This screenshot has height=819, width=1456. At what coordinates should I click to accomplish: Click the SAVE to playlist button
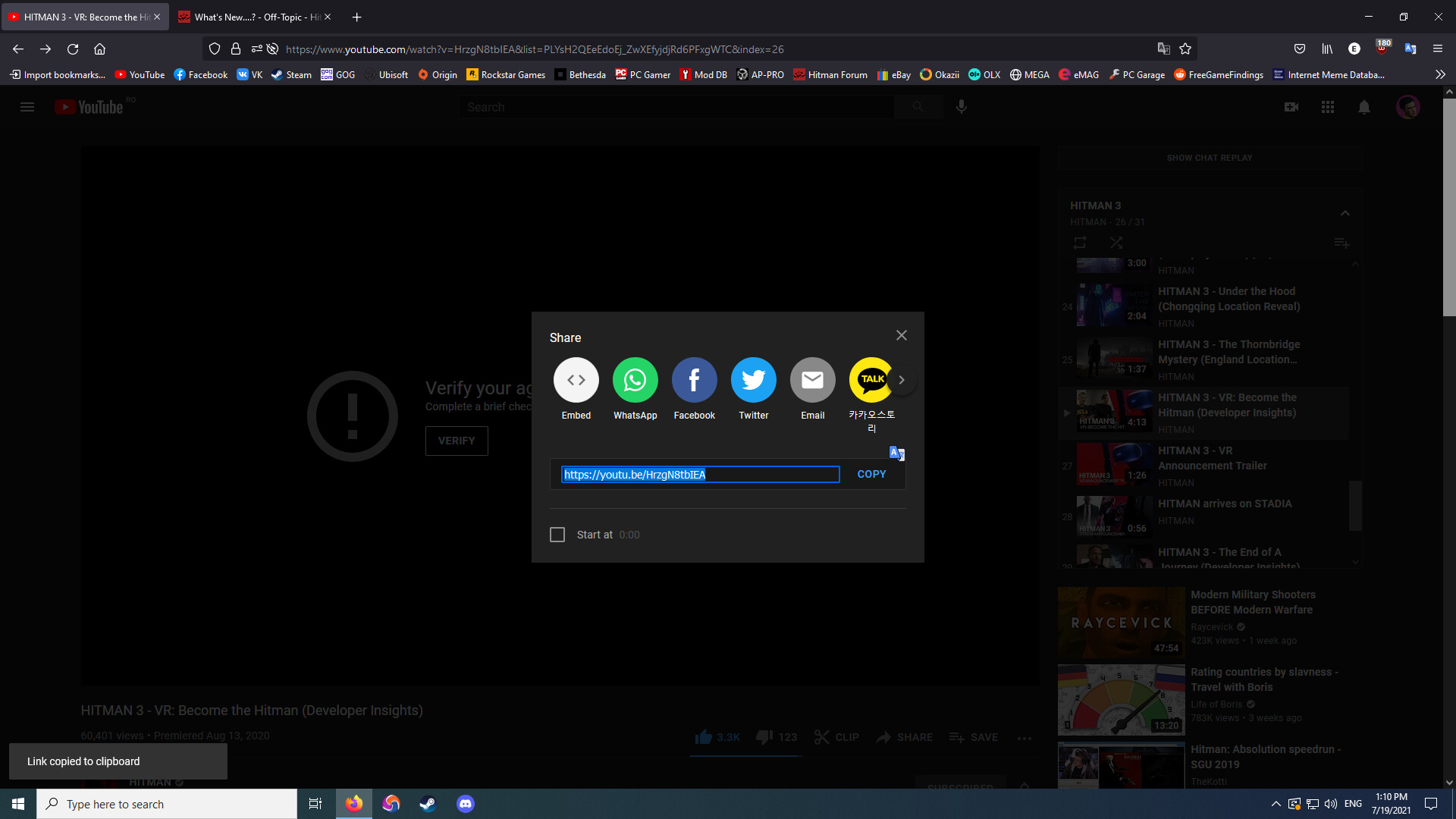[974, 737]
